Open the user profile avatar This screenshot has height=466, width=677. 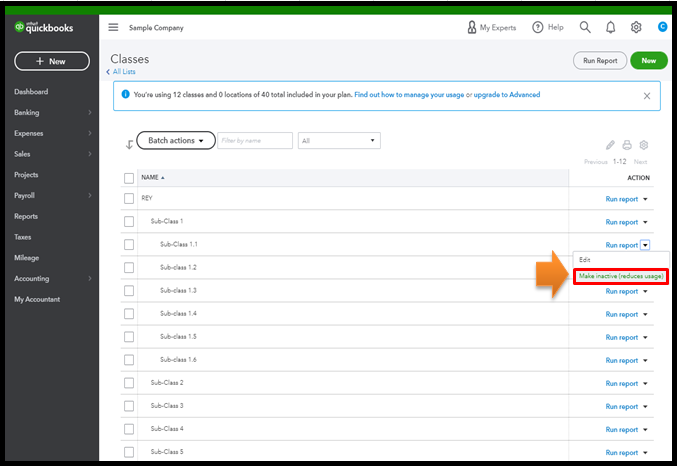(662, 27)
